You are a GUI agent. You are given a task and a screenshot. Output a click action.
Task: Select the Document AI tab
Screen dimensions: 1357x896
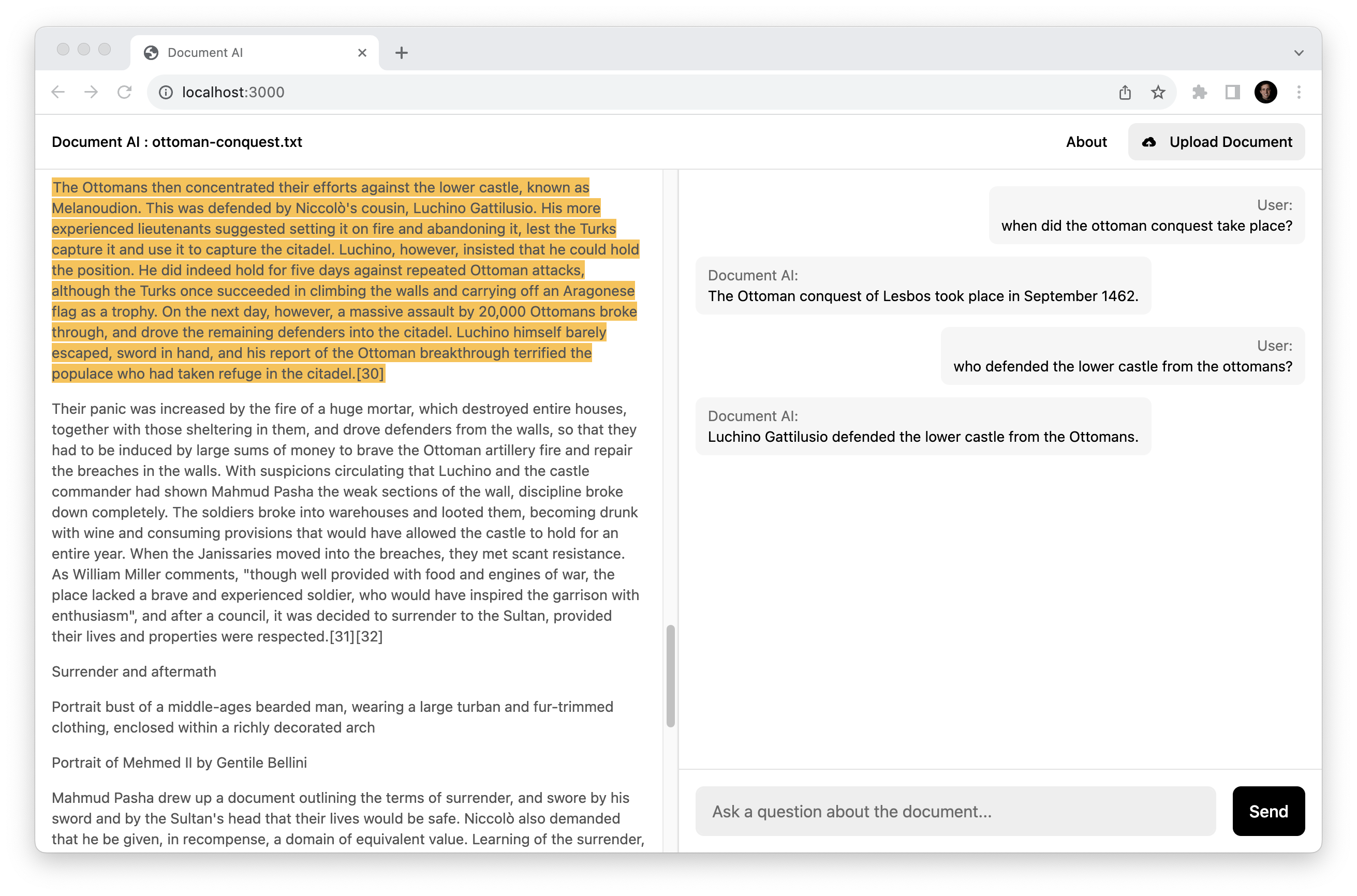click(240, 53)
